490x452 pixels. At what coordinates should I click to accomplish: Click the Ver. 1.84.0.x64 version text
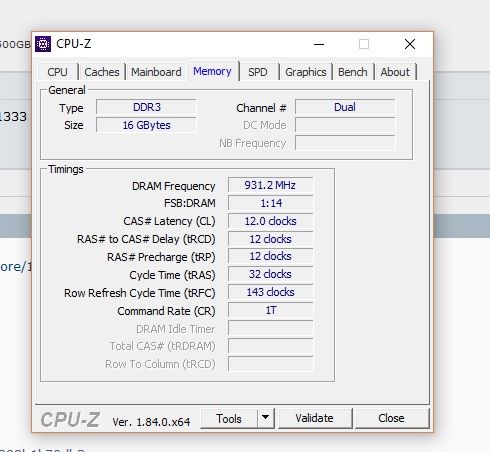tap(151, 422)
